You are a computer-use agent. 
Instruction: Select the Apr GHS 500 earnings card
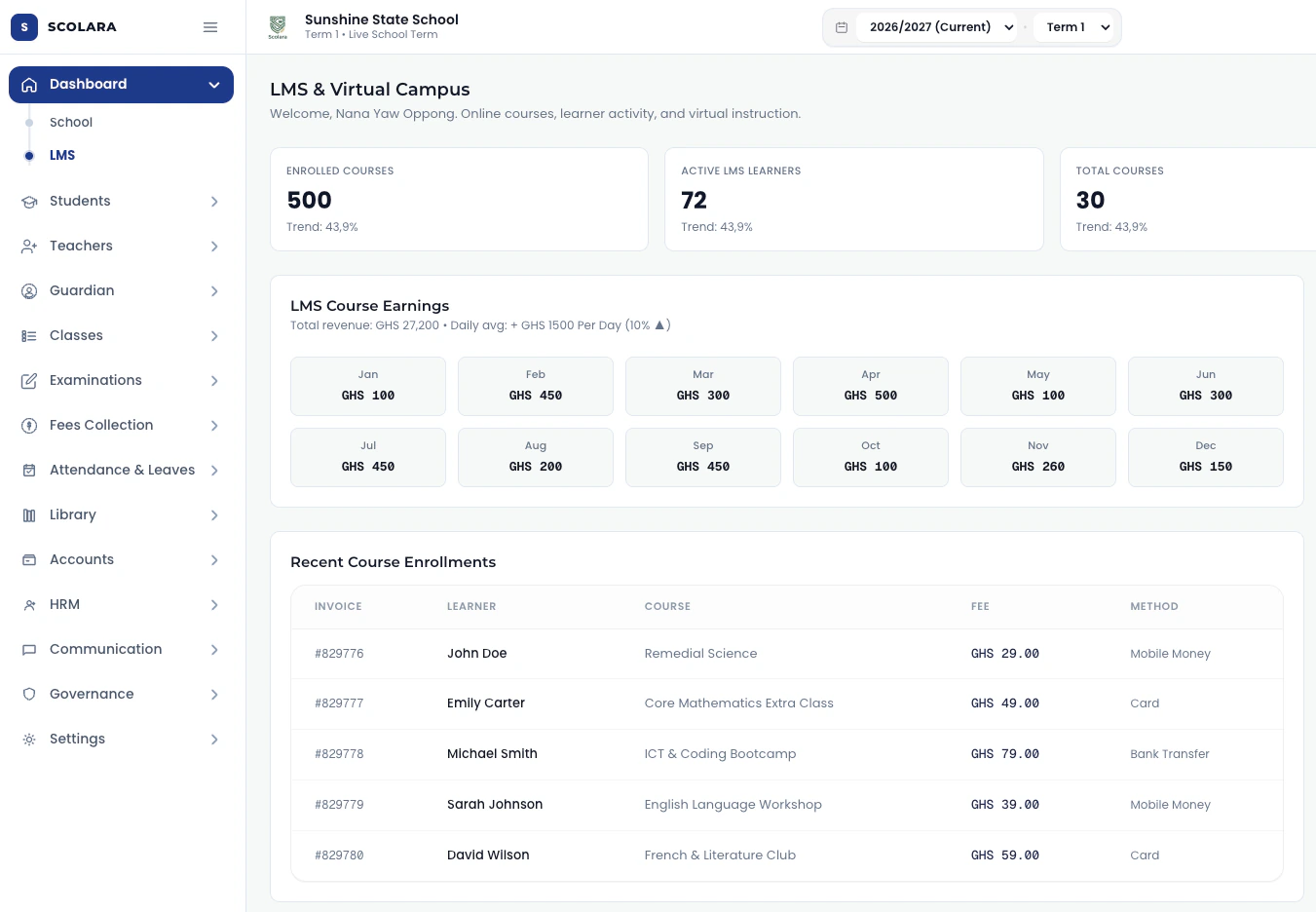(x=871, y=386)
